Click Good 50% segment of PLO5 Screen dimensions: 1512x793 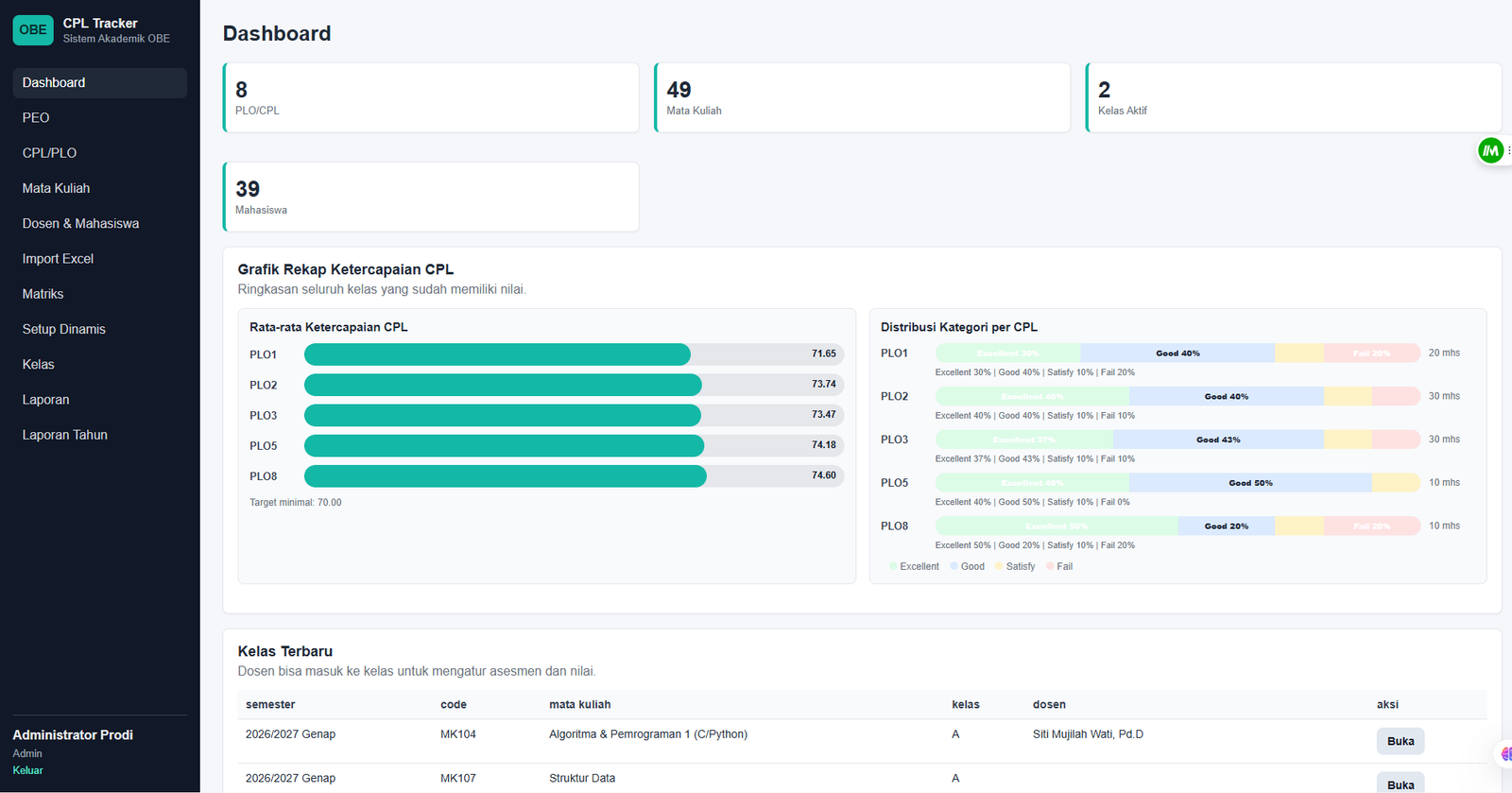tap(1250, 483)
